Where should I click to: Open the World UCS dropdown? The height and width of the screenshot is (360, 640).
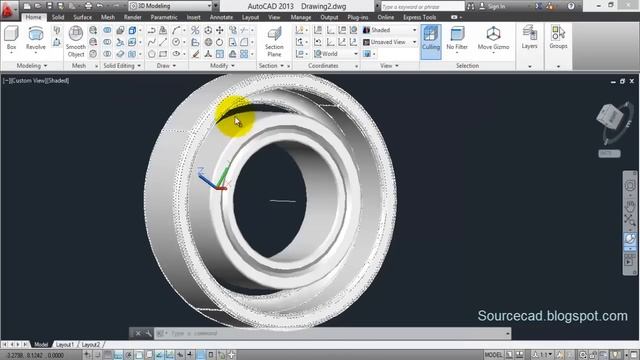336,54
